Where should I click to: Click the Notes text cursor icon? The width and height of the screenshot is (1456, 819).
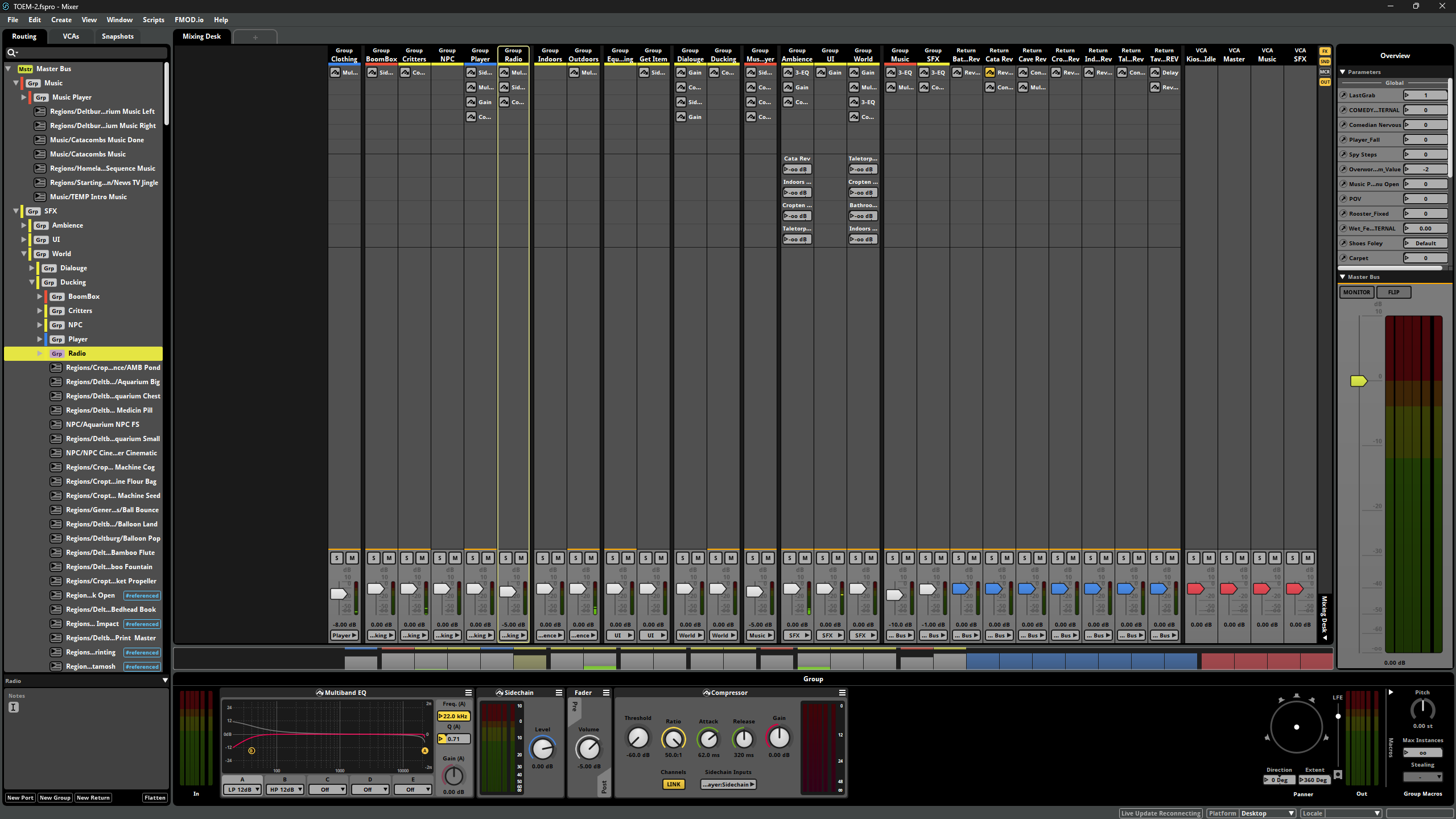[14, 707]
